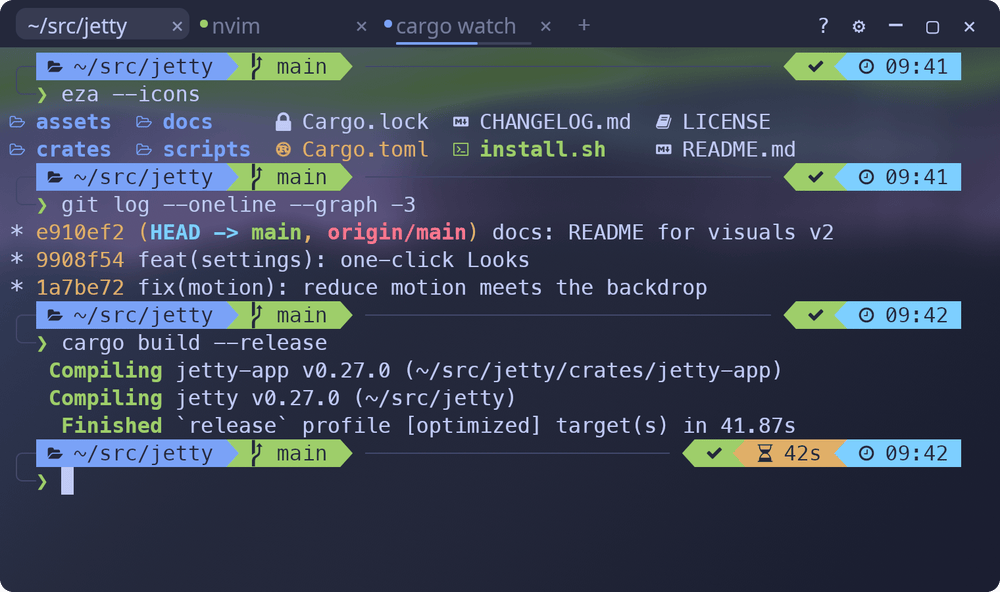The width and height of the screenshot is (1000, 592).
Task: Select the README.md file name
Action: [x=739, y=149]
